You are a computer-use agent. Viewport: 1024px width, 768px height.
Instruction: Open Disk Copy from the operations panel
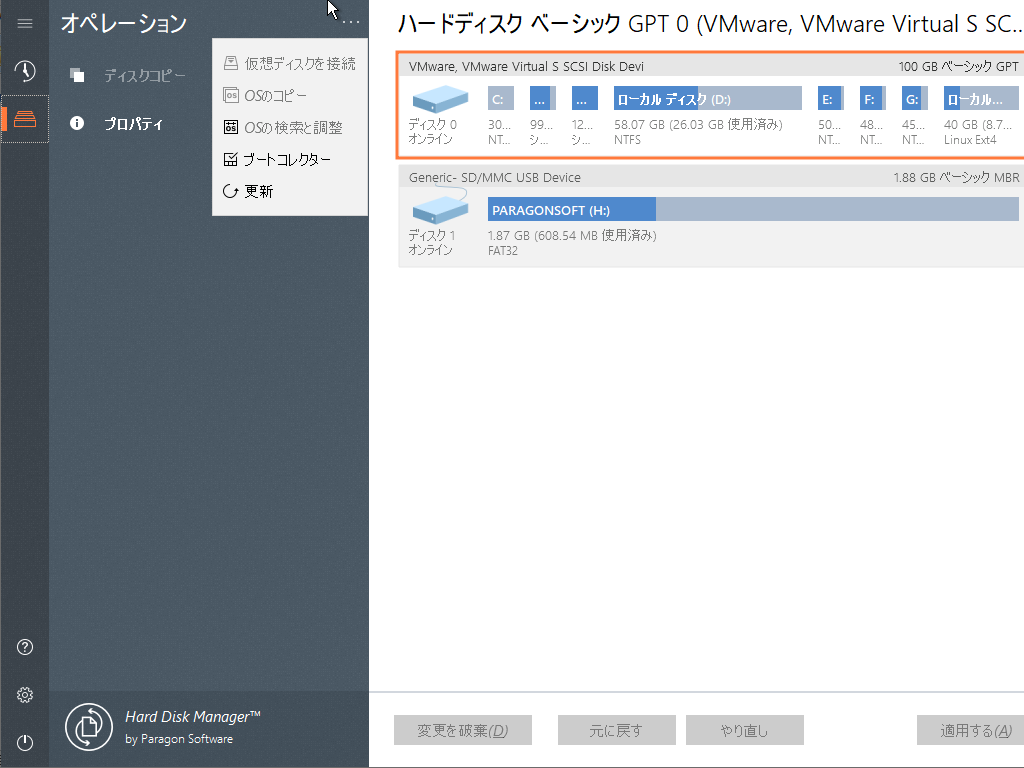(130, 74)
